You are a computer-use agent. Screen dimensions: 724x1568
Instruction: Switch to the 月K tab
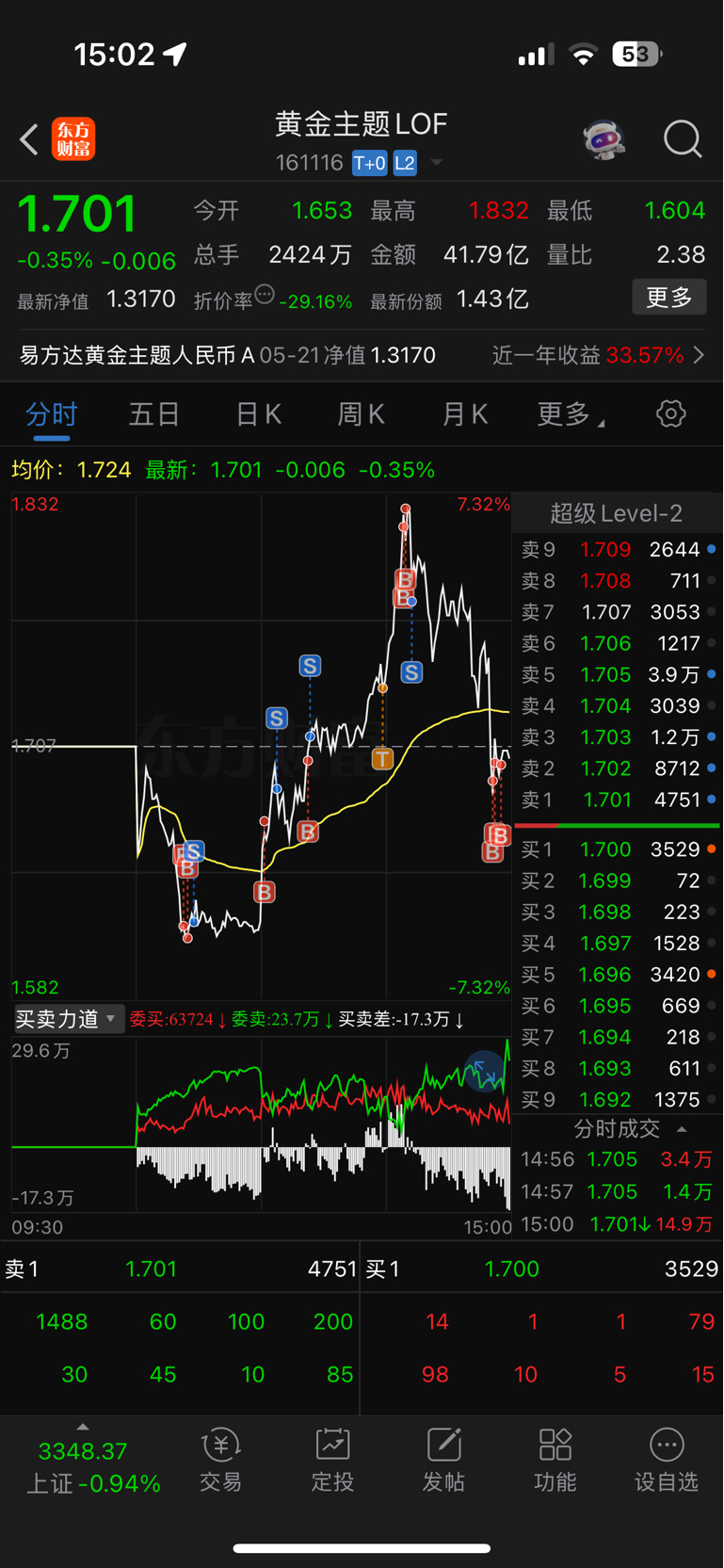click(465, 413)
